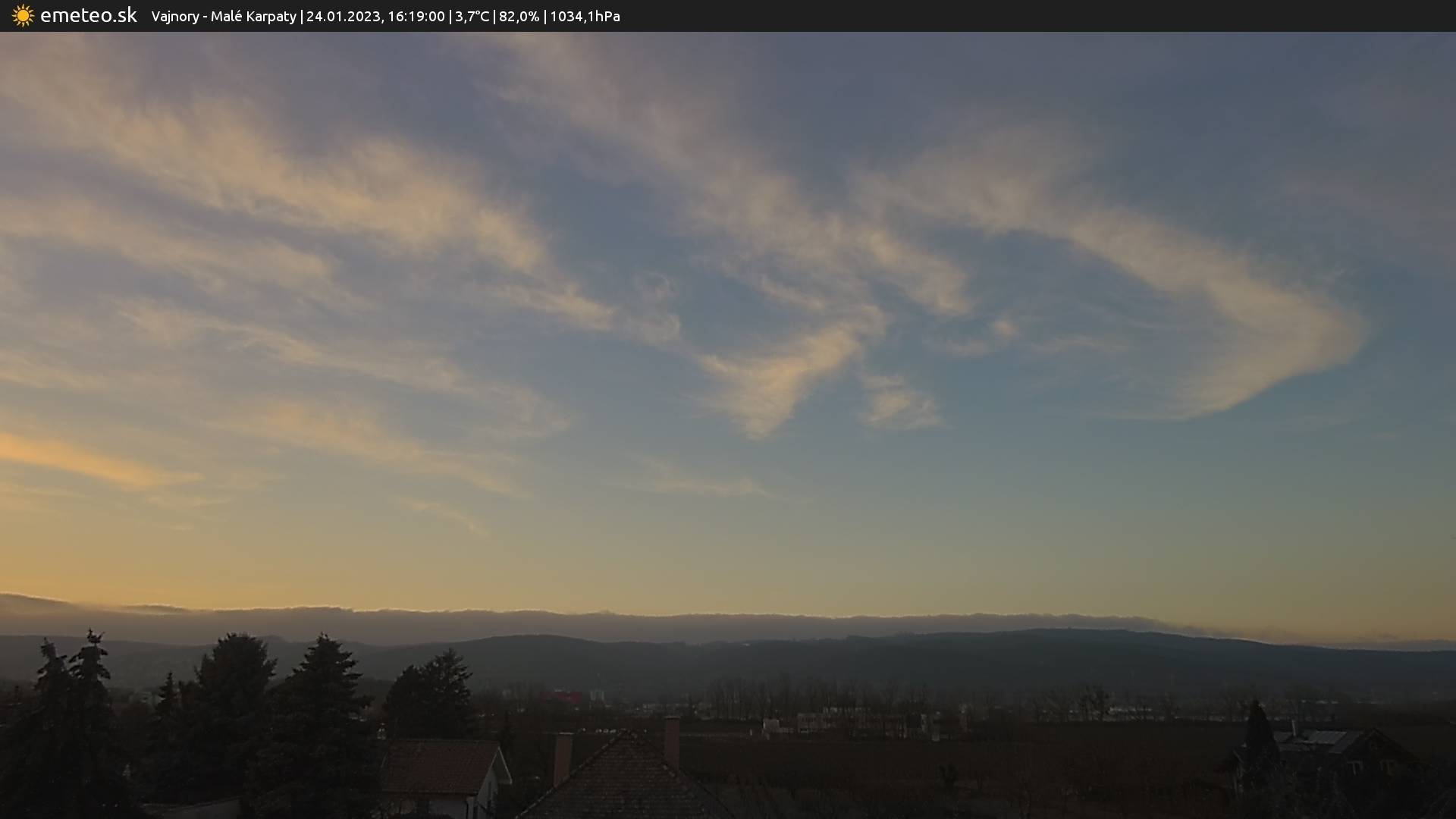The width and height of the screenshot is (1456, 819).
Task: Click the red building in the distance
Action: pyautogui.click(x=561, y=696)
